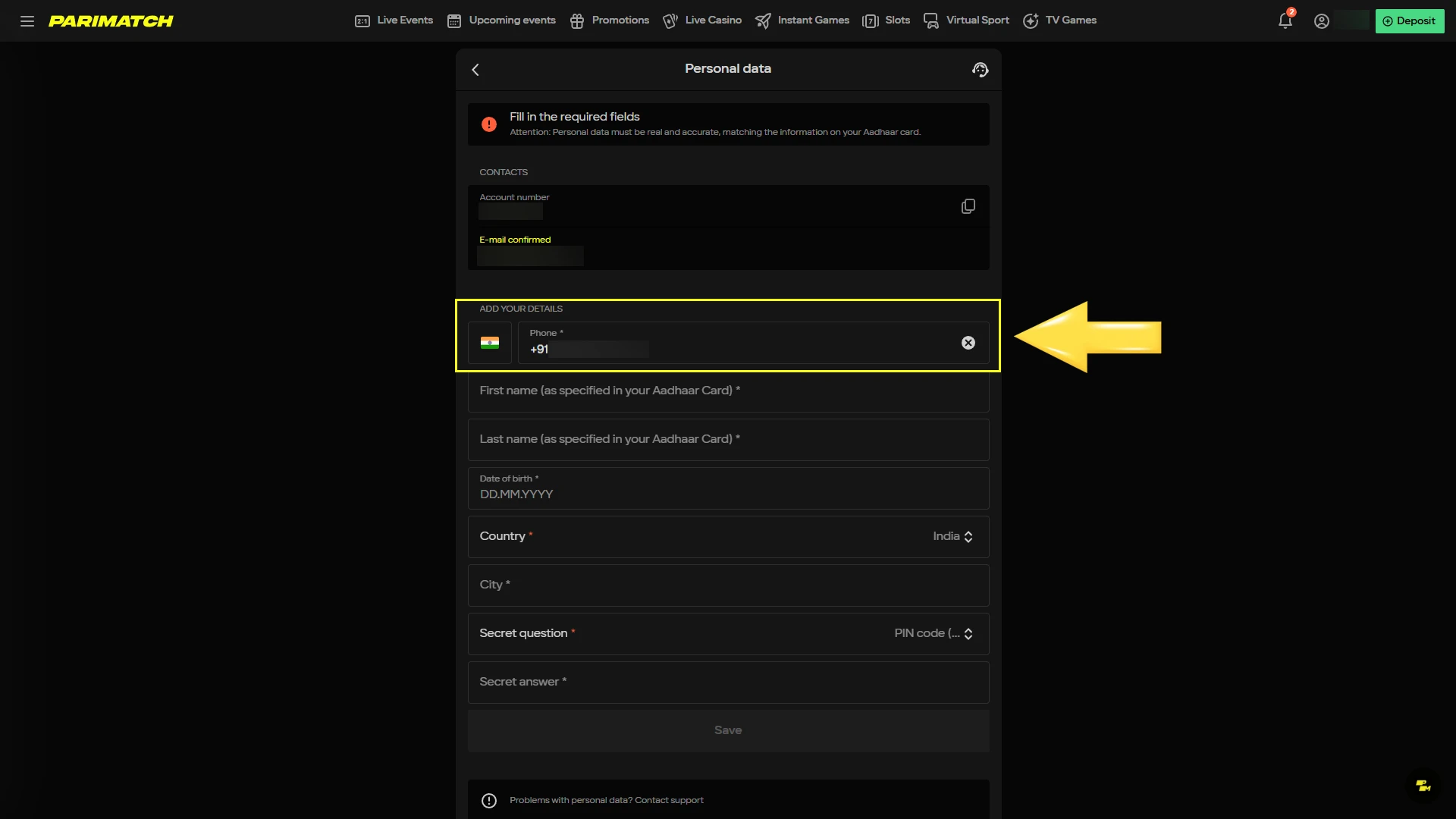Open the hamburger menu

27,21
